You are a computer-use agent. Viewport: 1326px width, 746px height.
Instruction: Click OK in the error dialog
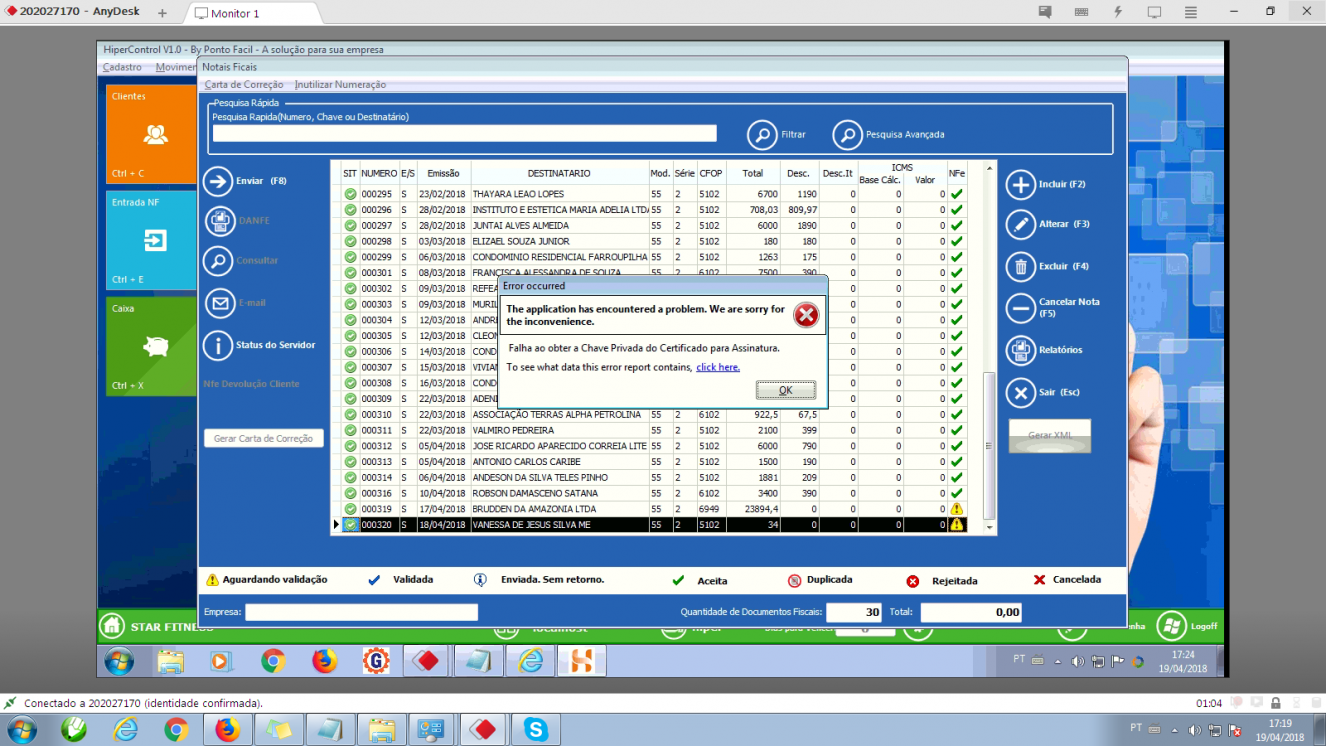(785, 390)
